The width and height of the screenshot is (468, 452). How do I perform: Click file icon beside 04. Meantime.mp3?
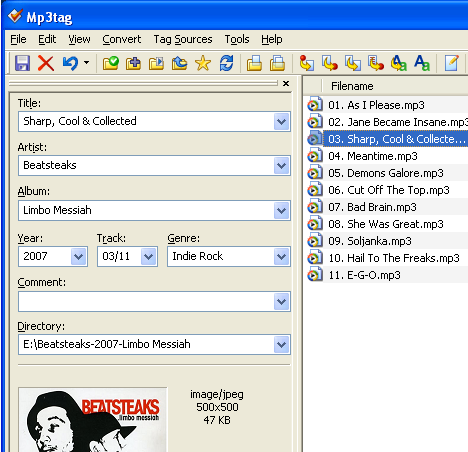(x=315, y=156)
